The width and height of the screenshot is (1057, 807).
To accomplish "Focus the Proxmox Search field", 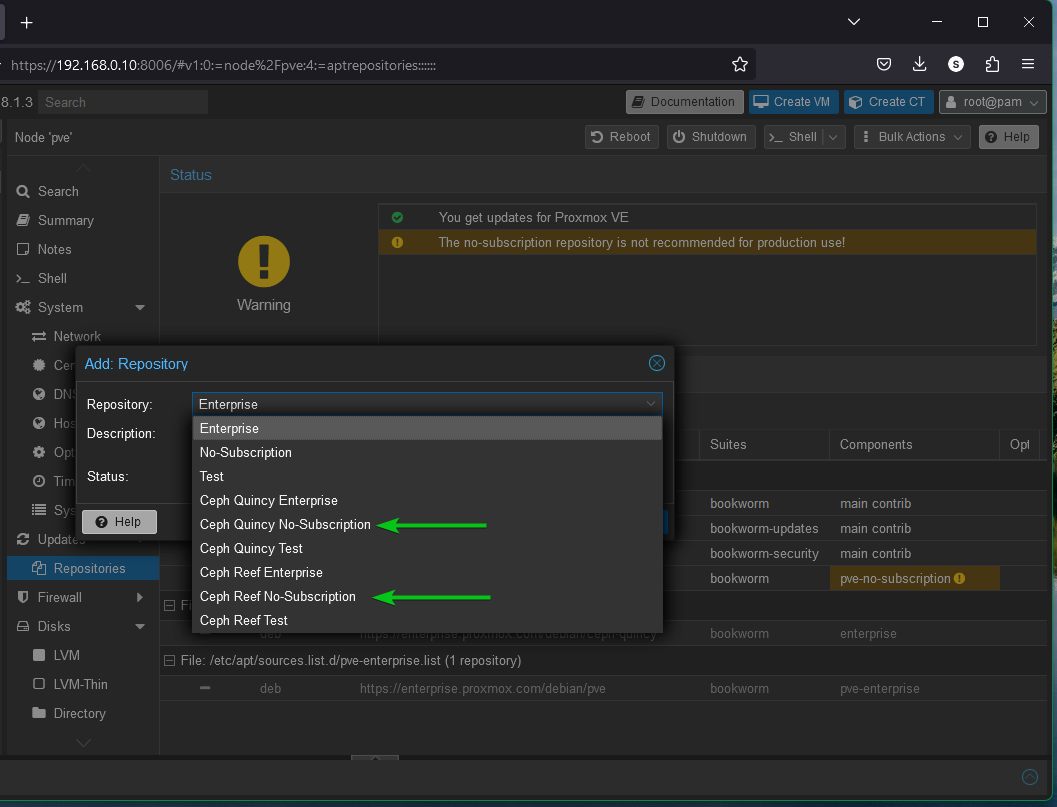I will click(123, 102).
